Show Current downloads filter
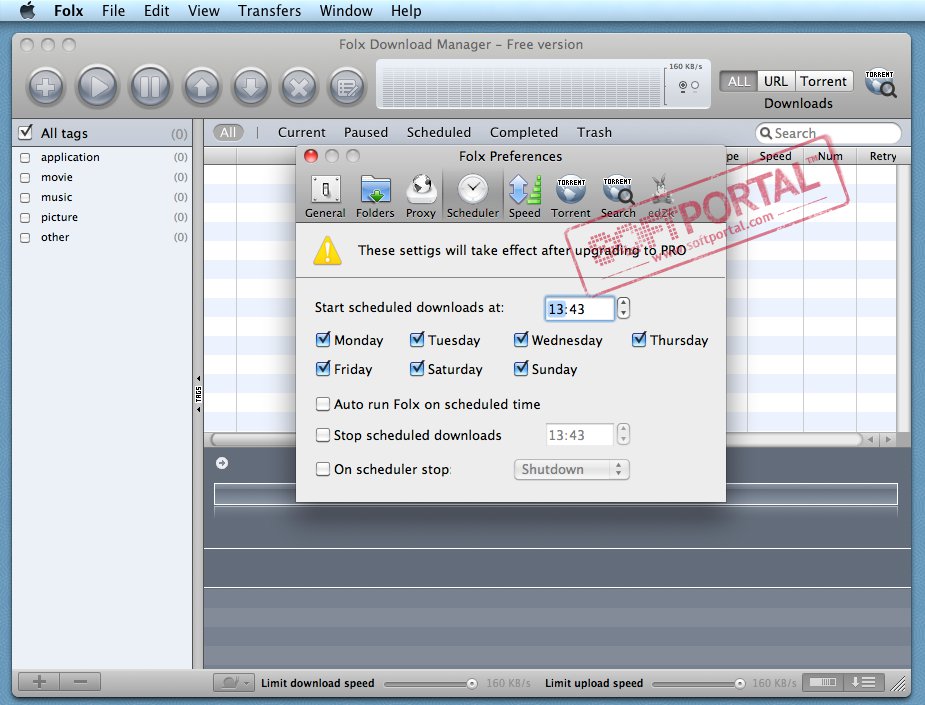The image size is (925, 705). coord(301,132)
